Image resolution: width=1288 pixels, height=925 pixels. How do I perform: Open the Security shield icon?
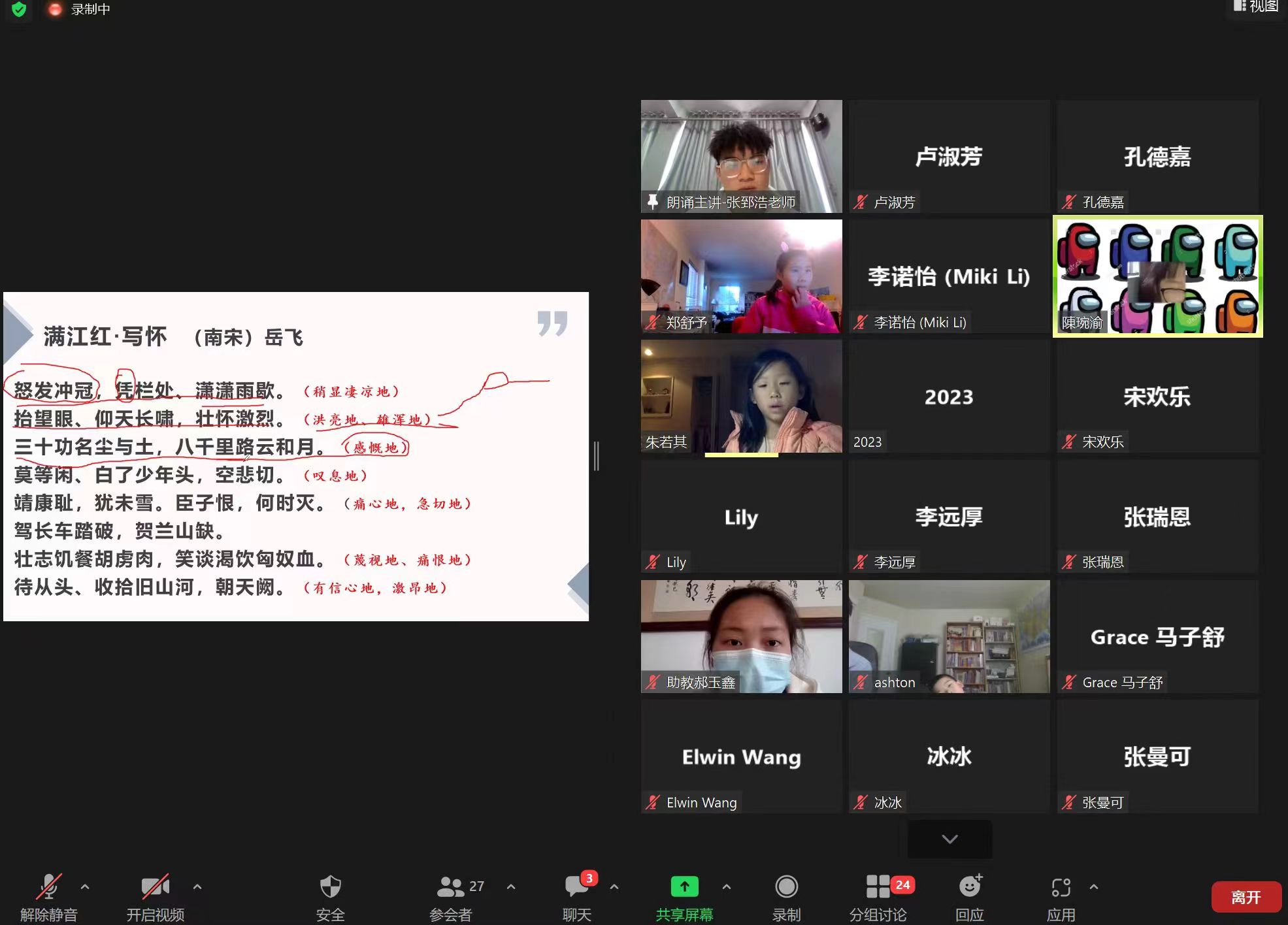(330, 887)
